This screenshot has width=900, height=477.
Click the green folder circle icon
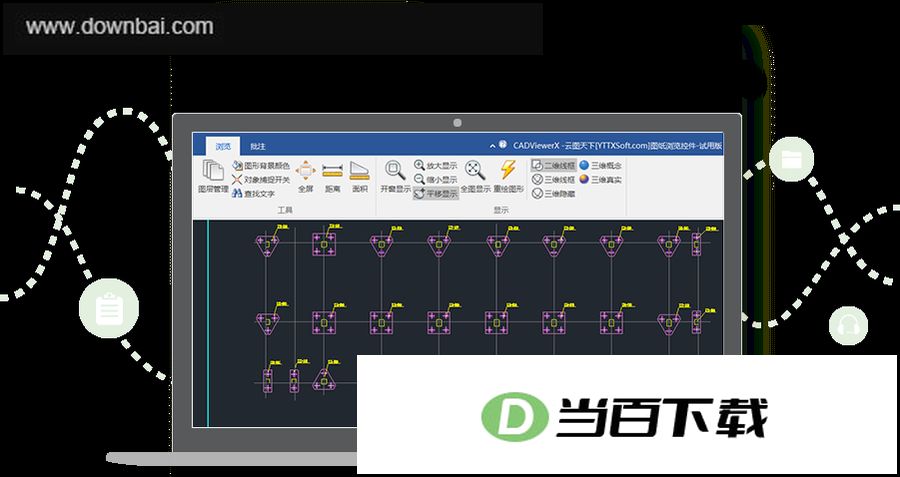coord(791,159)
